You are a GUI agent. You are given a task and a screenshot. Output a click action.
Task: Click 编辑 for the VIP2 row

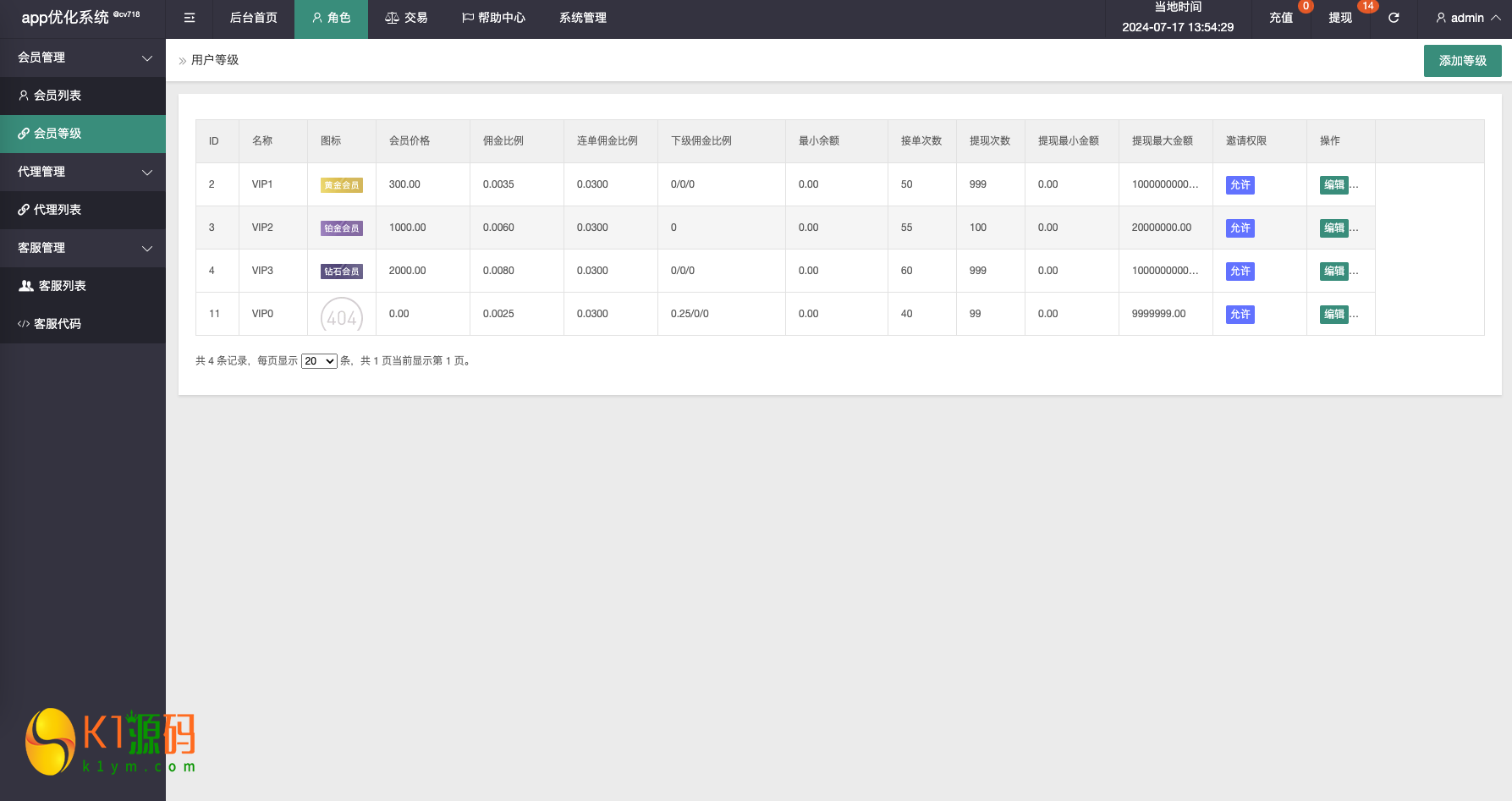(1334, 228)
